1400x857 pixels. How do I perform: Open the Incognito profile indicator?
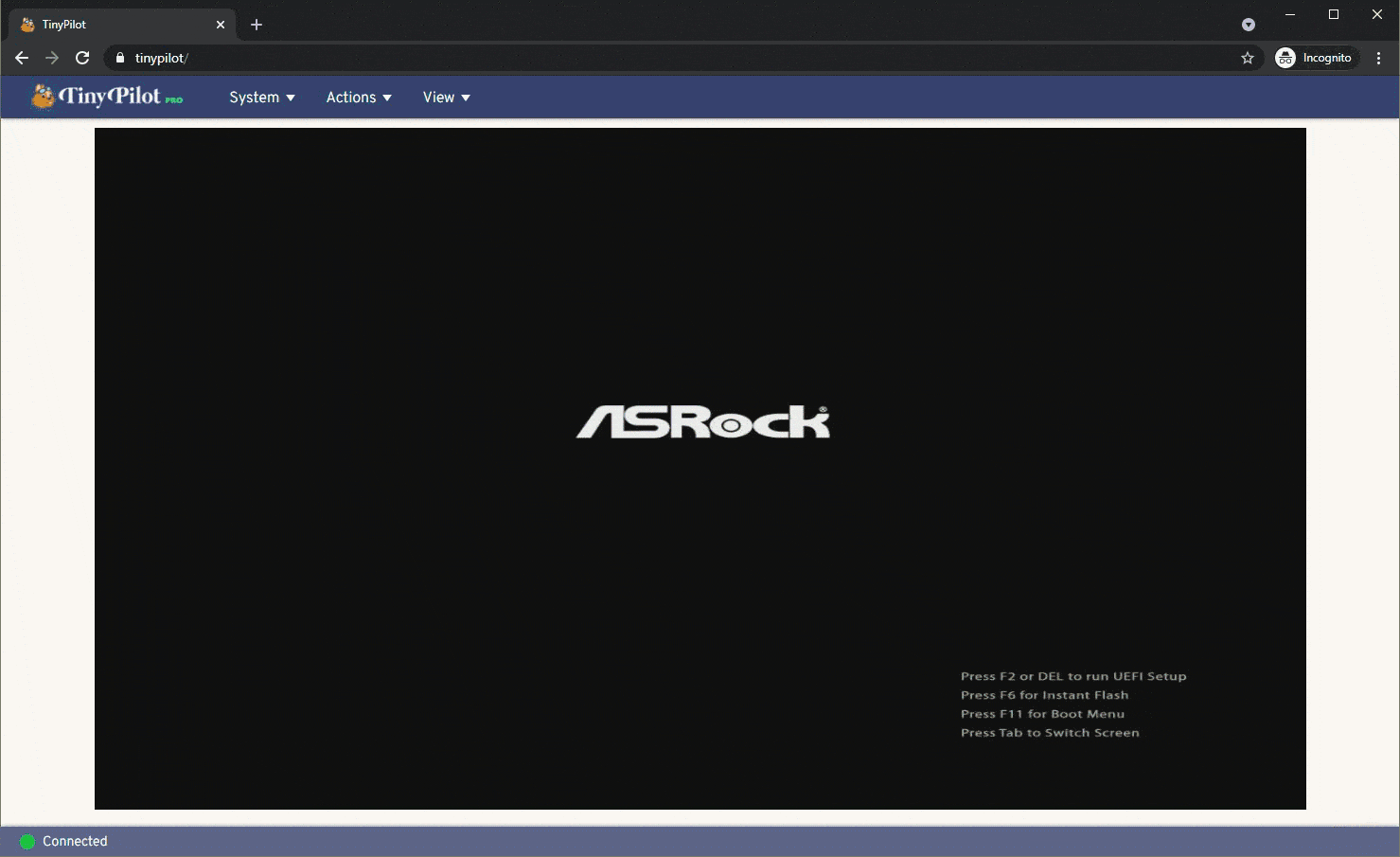pos(1316,58)
